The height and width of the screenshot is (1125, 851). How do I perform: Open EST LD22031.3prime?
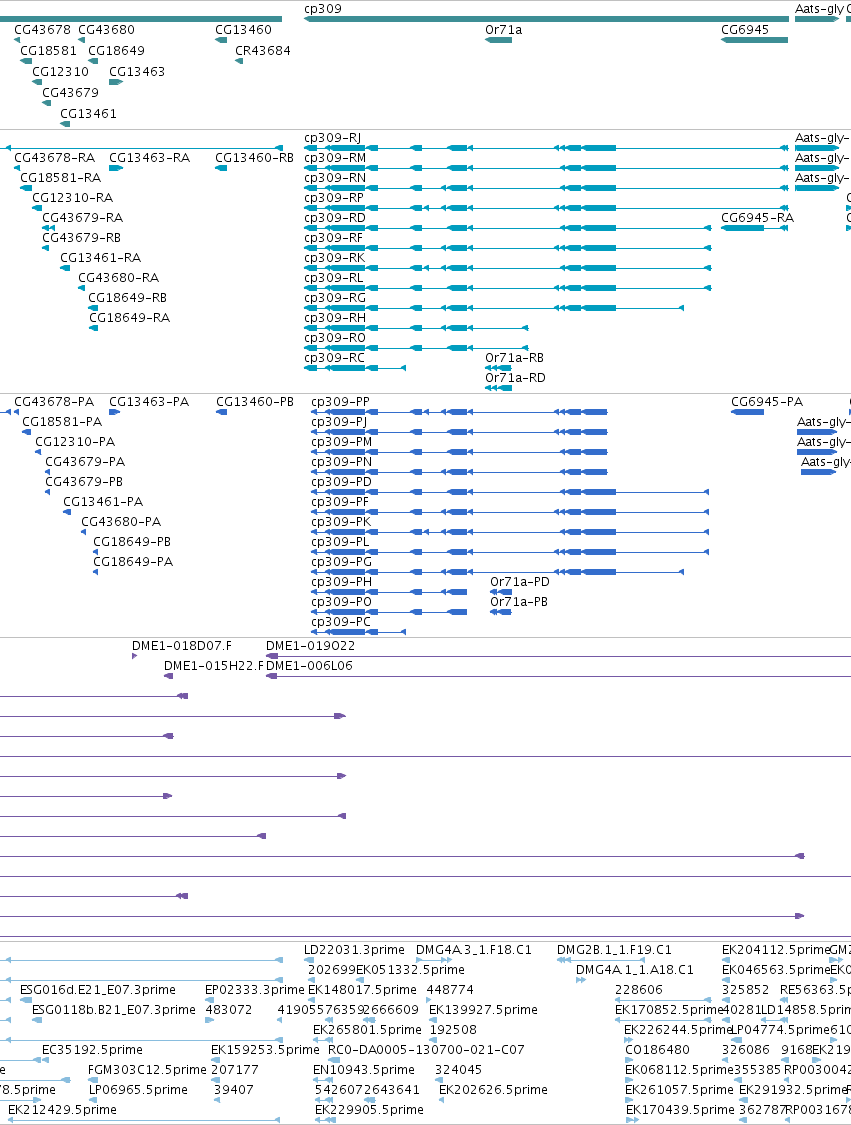pyautogui.click(x=354, y=950)
